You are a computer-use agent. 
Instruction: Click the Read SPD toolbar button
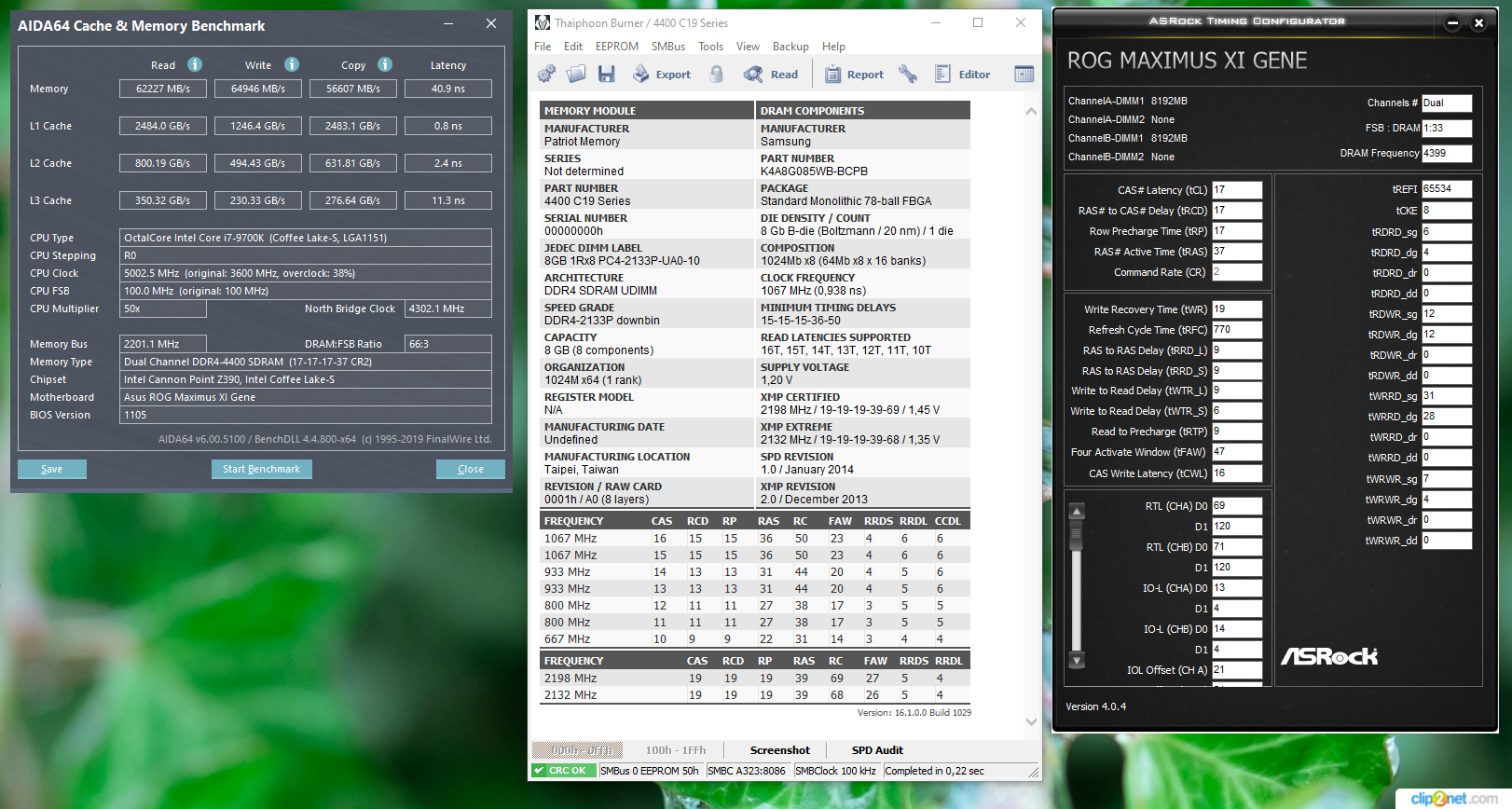click(771, 75)
